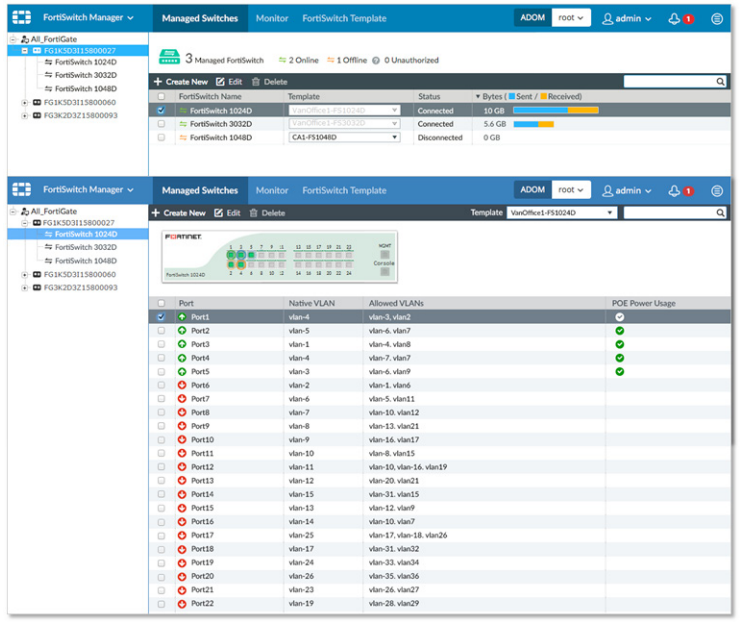Uncheck the Port1 row checkbox

click(x=161, y=317)
